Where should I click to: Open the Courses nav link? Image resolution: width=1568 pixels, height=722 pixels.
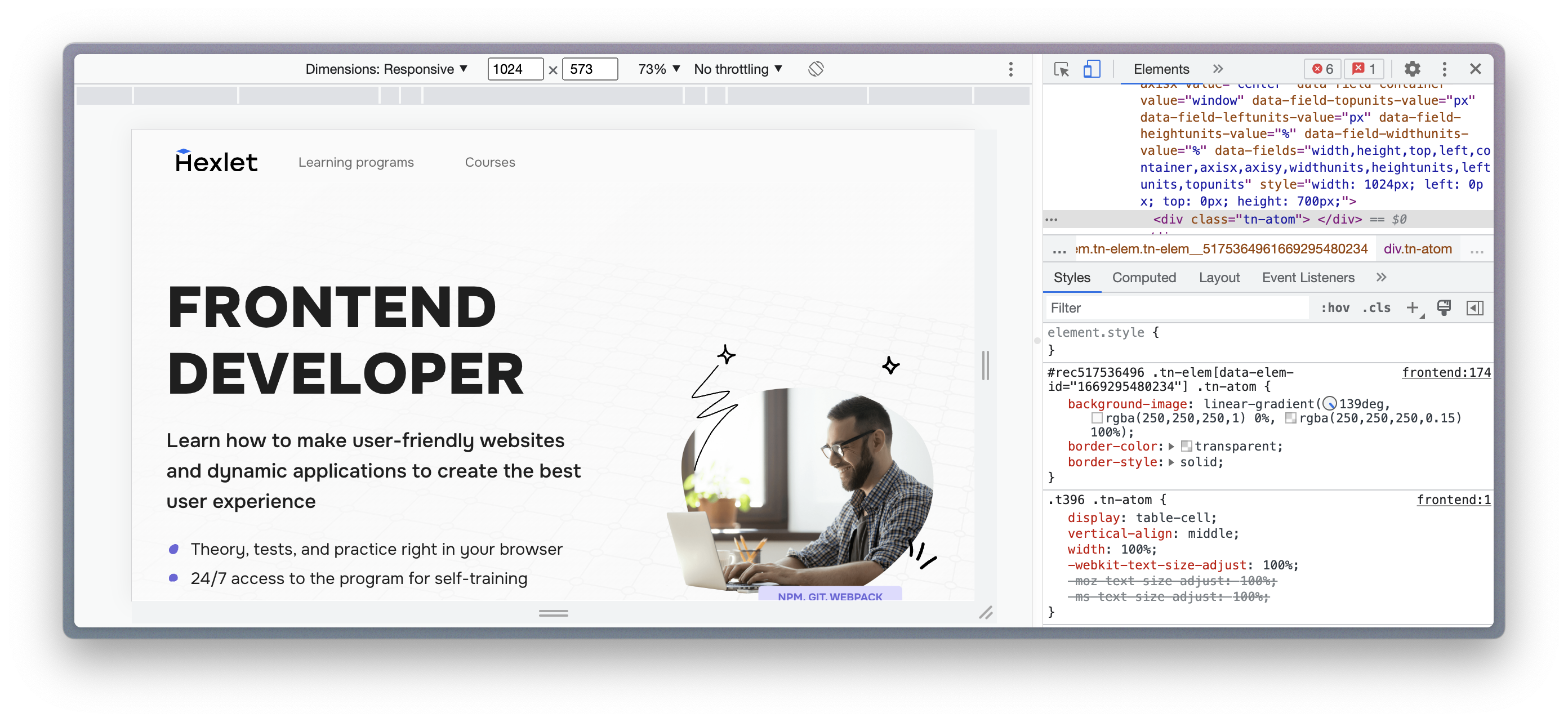489,163
